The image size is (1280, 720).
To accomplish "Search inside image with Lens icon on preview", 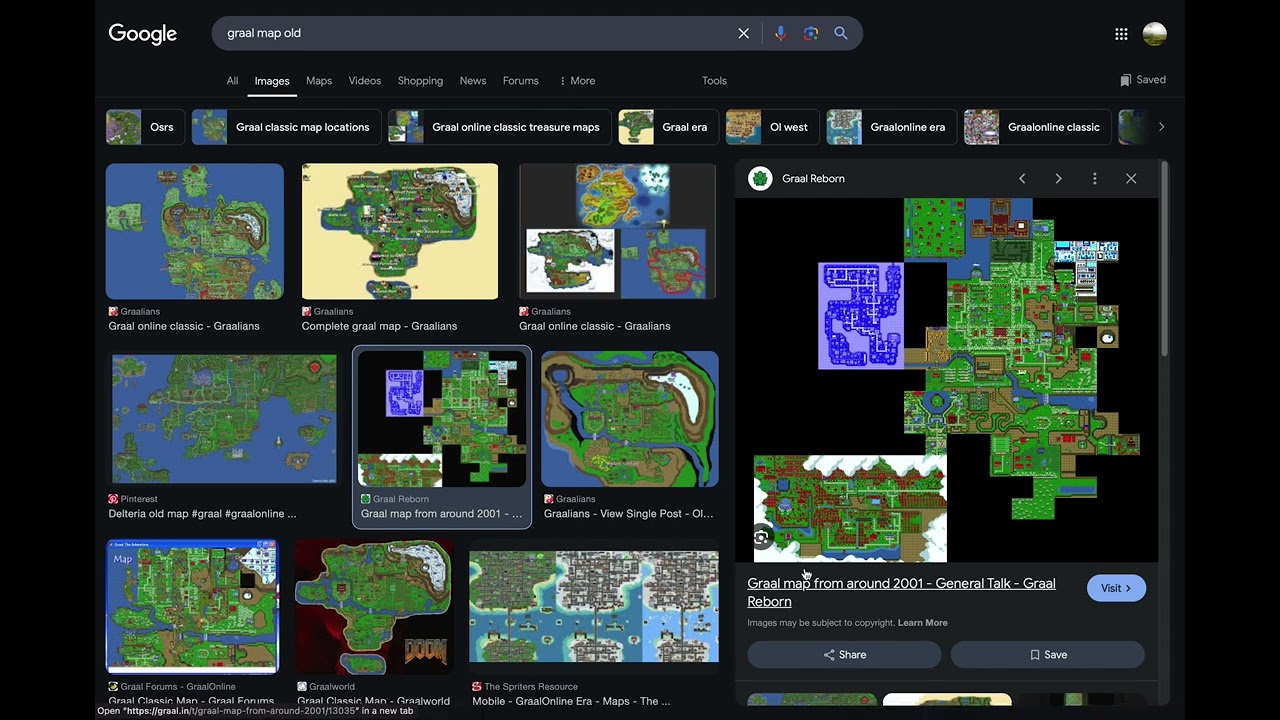I will [761, 538].
